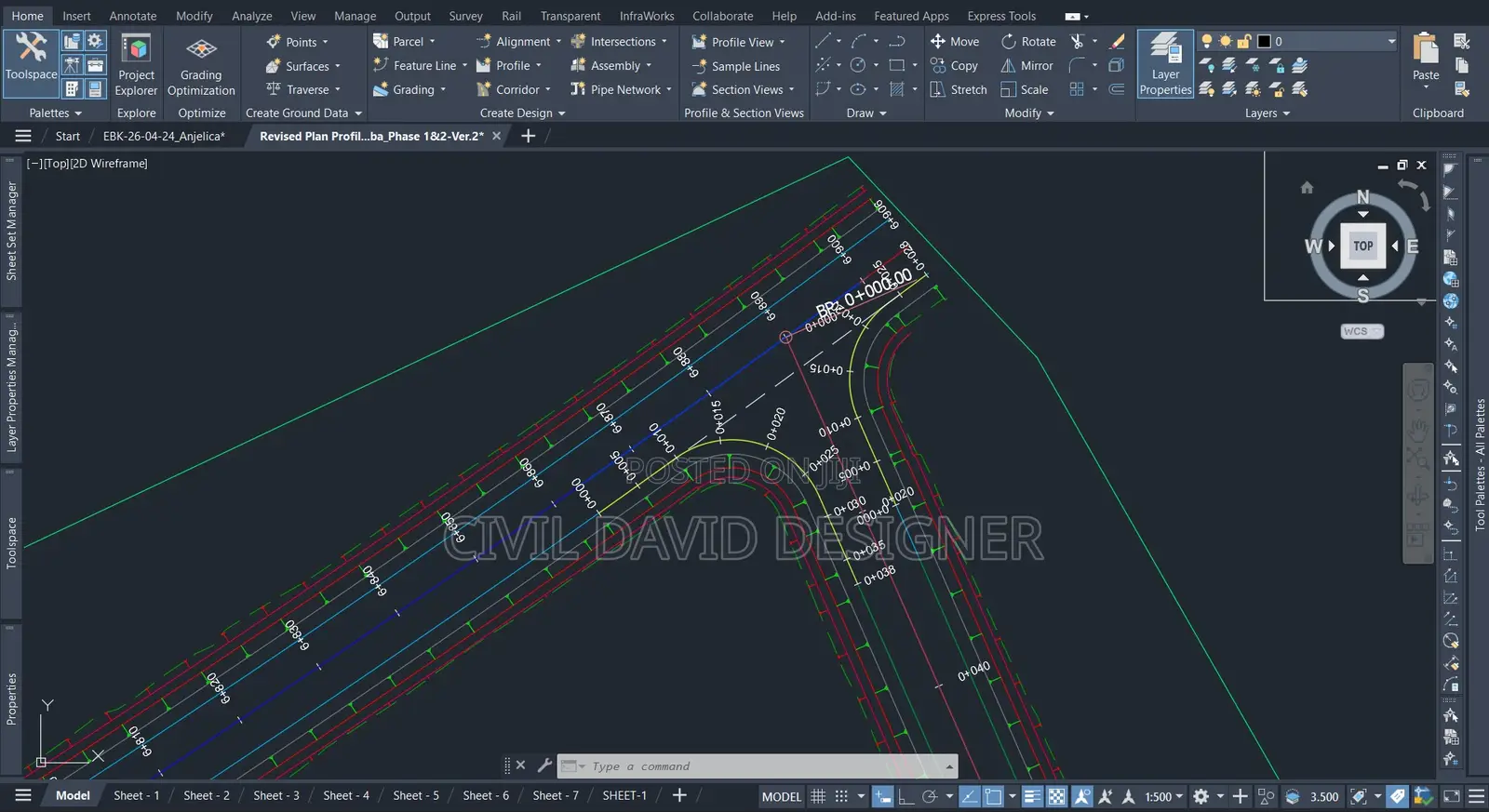Click the Copy button
This screenshot has height=812, width=1489.
click(x=954, y=65)
